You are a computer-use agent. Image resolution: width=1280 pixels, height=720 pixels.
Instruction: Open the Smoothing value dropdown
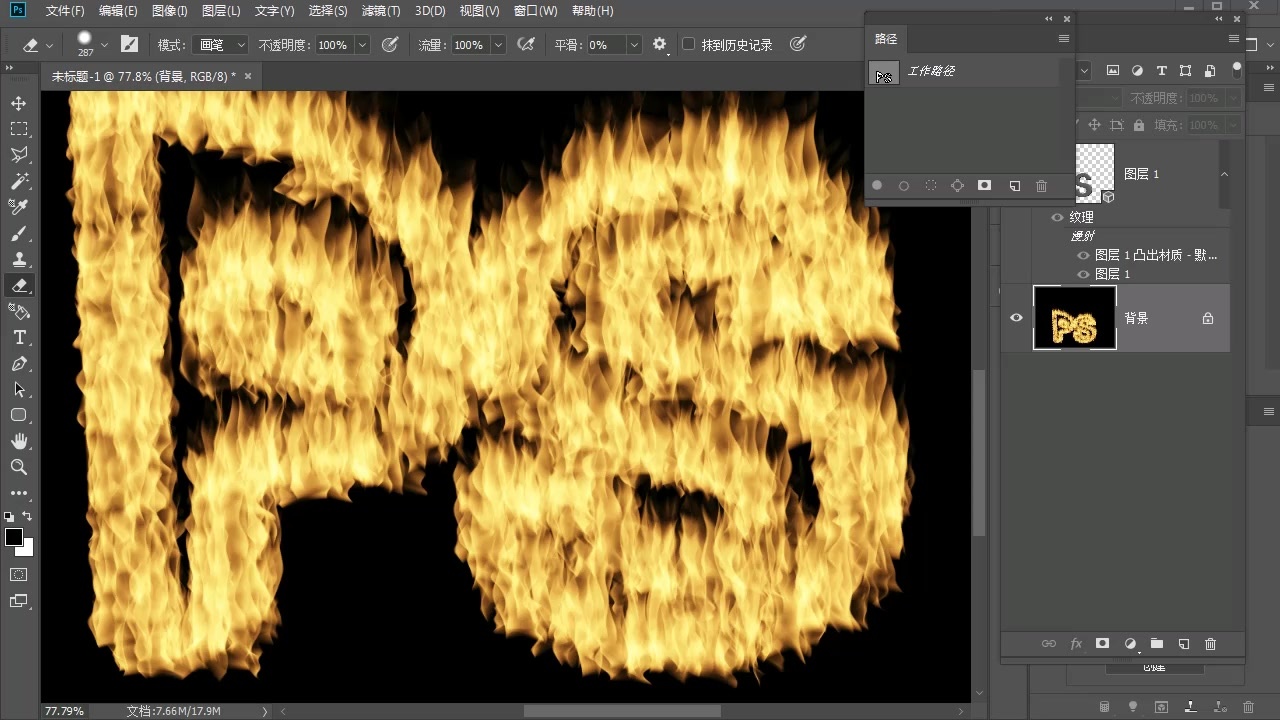[x=634, y=45]
